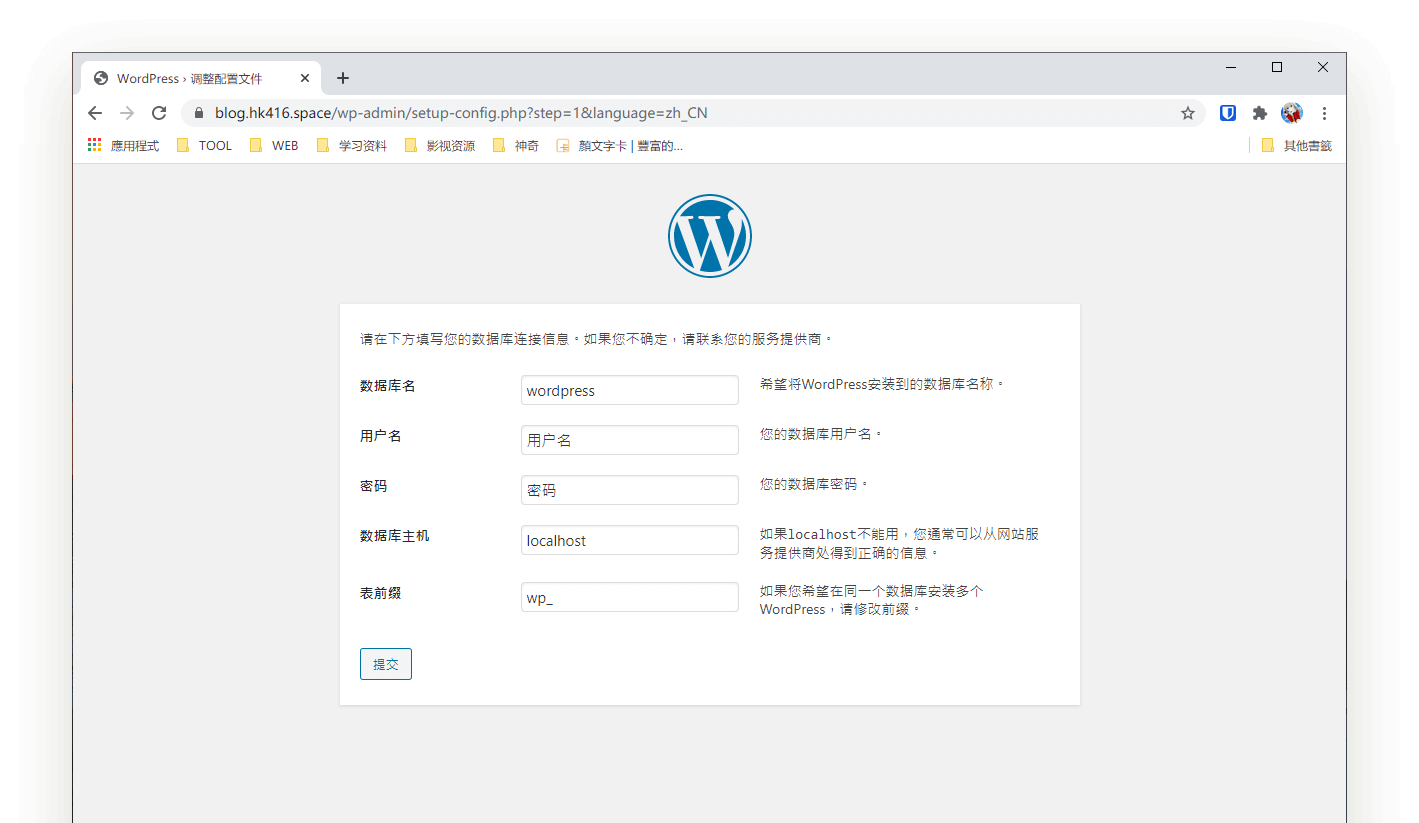Click the 密码 label
The width and height of the screenshot is (1419, 823).
click(374, 486)
